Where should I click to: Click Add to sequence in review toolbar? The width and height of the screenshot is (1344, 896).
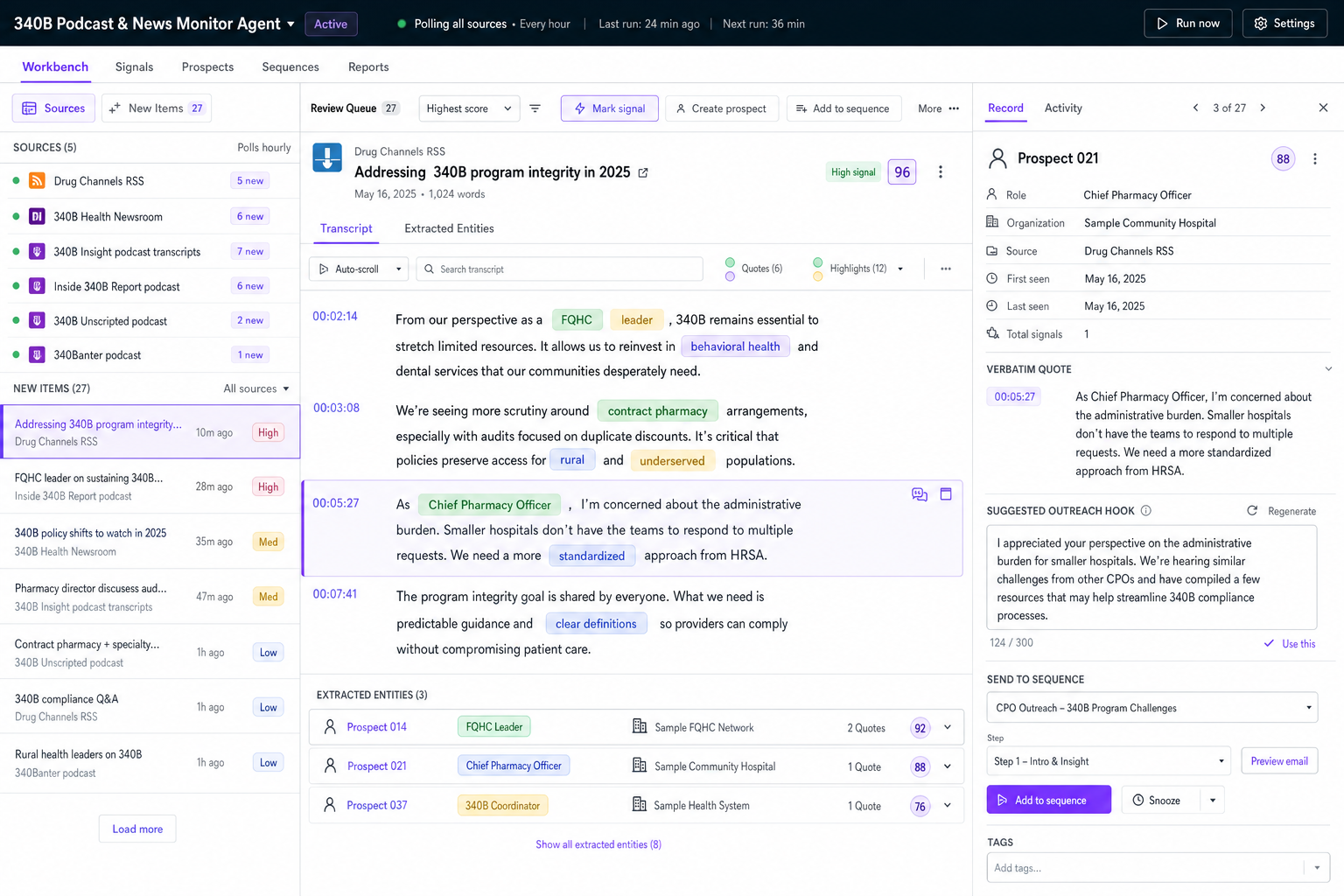click(843, 108)
